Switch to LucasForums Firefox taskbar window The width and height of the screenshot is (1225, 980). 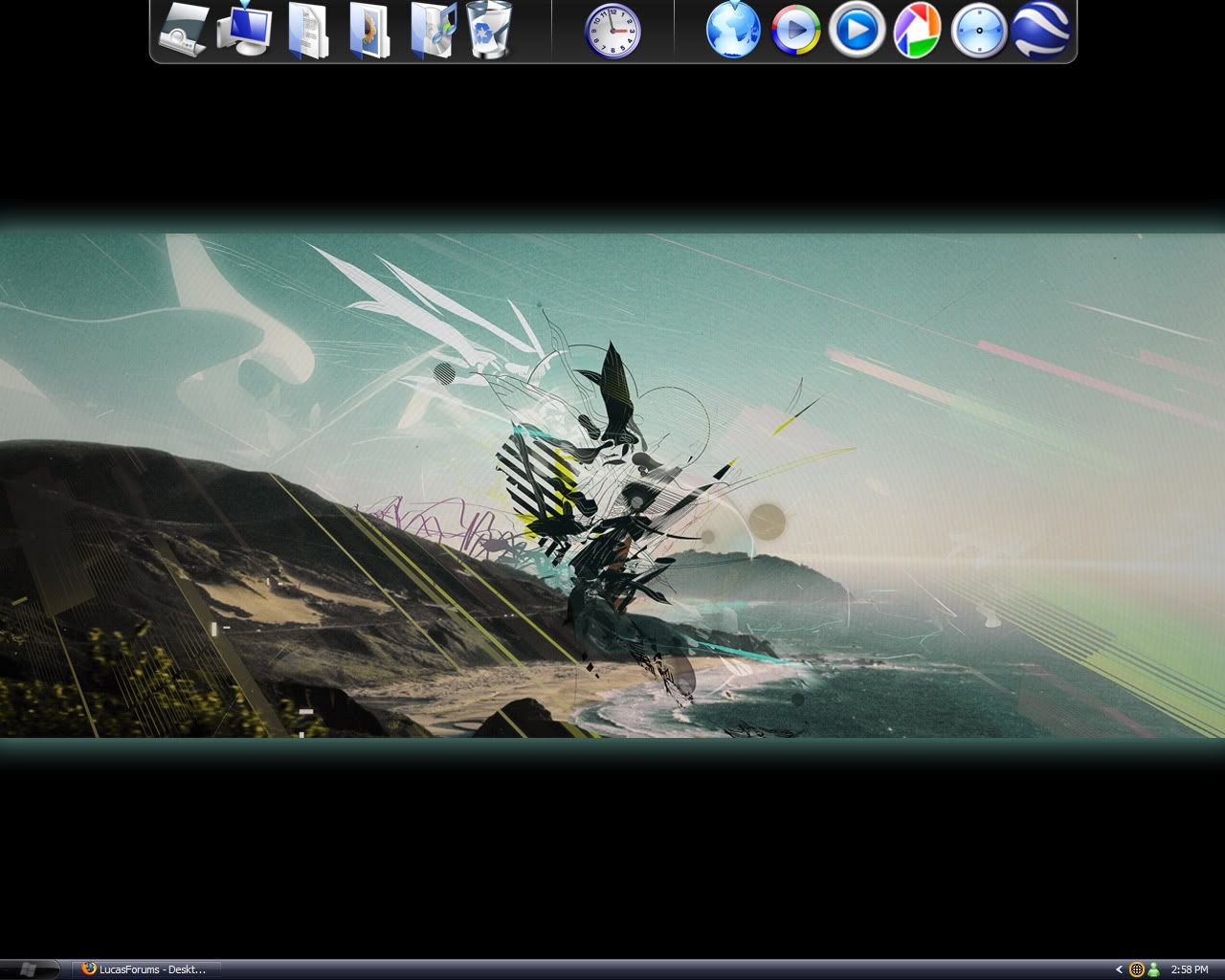point(146,969)
